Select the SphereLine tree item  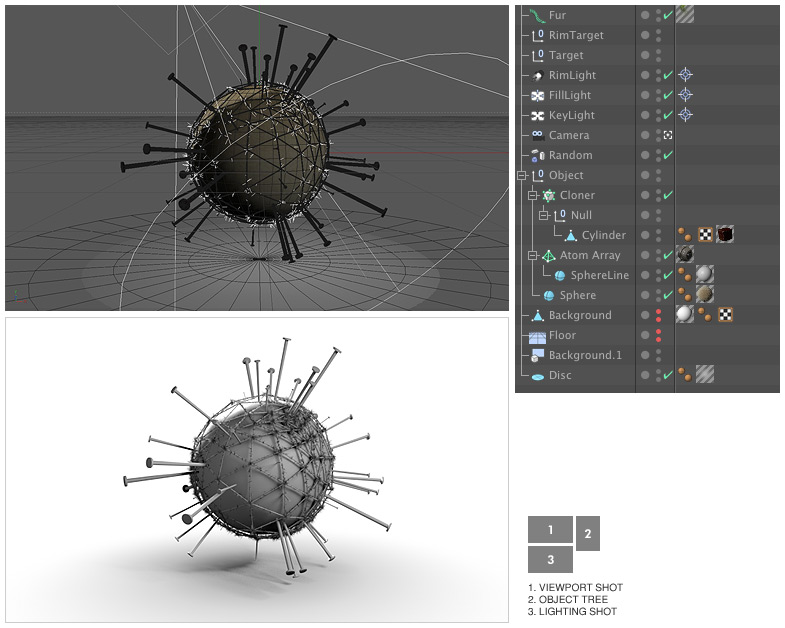(599, 275)
